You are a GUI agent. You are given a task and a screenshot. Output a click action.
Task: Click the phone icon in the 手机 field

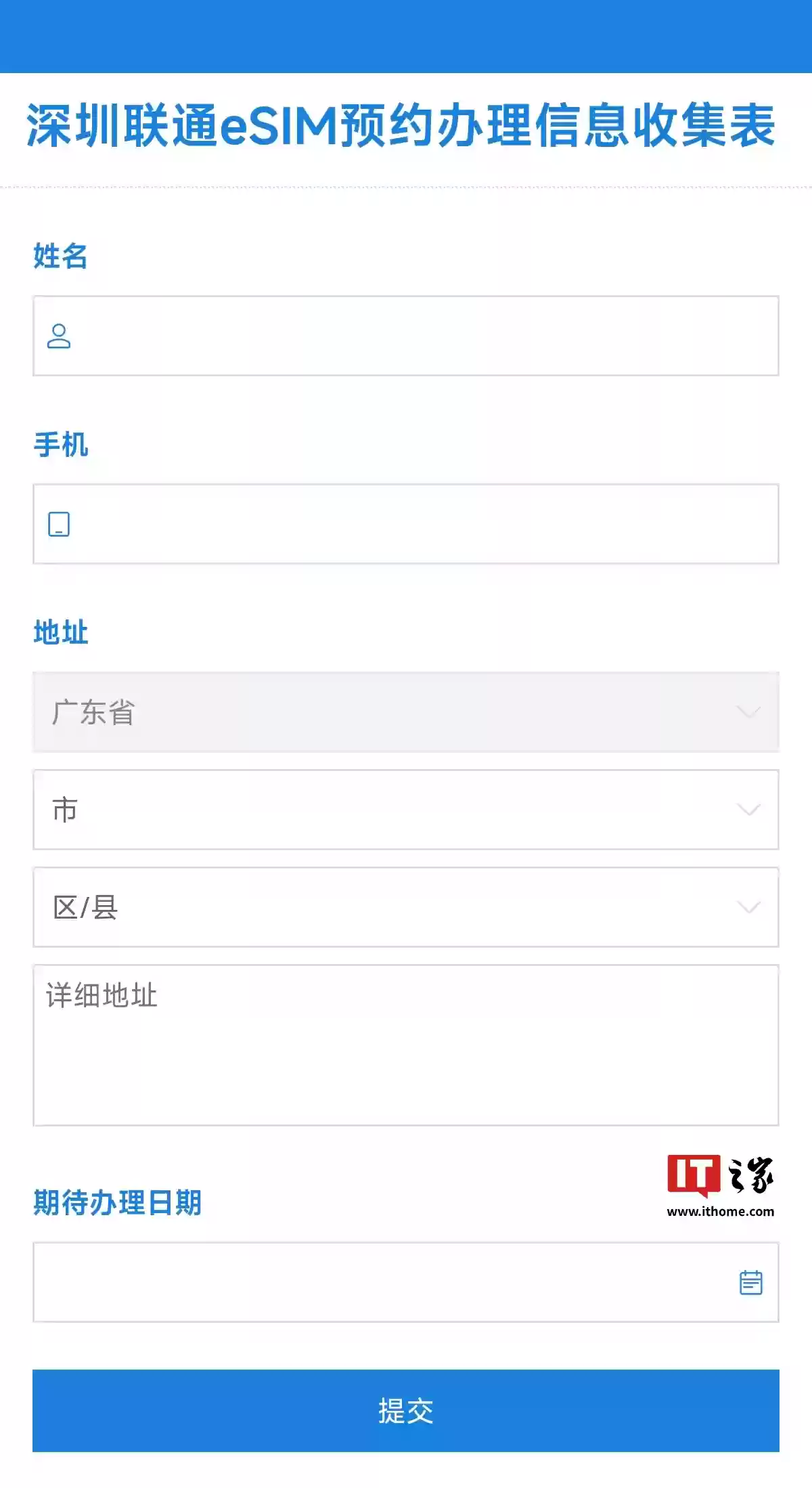[60, 523]
